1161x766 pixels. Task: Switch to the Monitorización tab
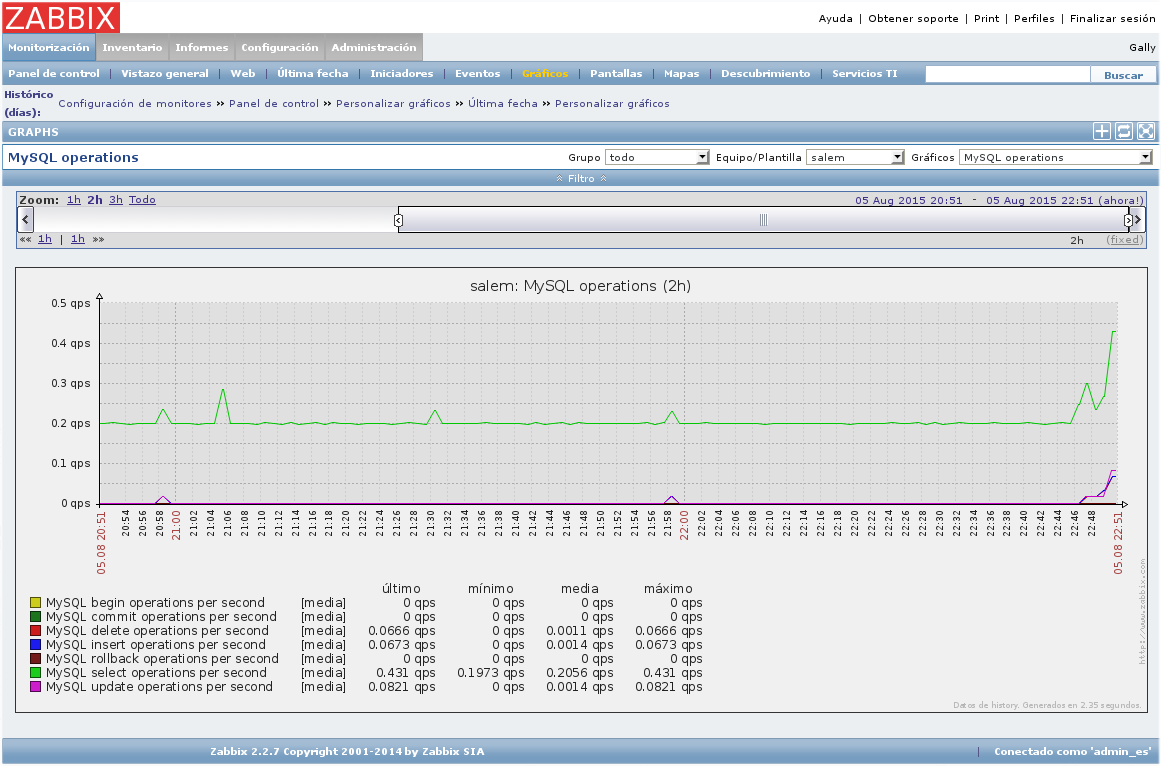[x=49, y=47]
